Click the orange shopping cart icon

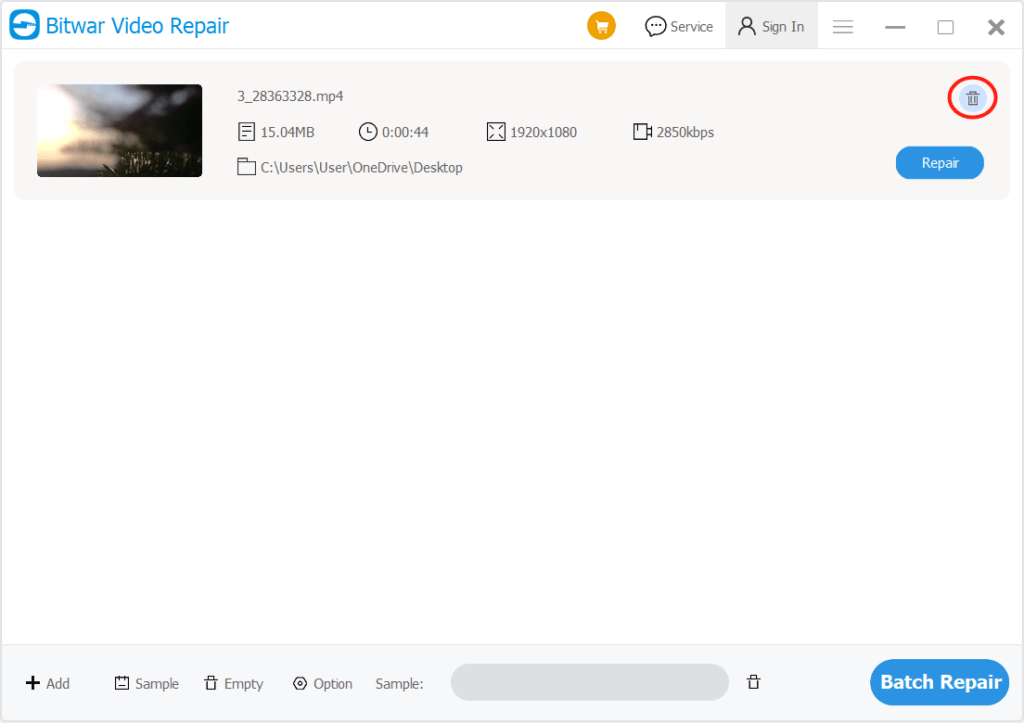601,26
